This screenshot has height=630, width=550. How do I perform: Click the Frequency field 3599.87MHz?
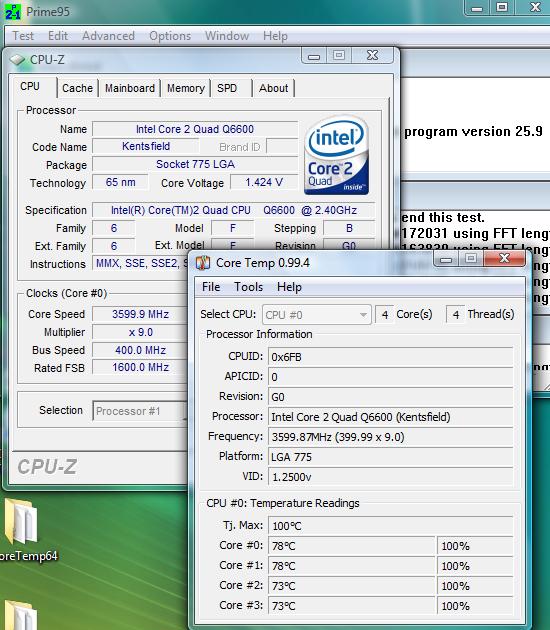pos(391,437)
